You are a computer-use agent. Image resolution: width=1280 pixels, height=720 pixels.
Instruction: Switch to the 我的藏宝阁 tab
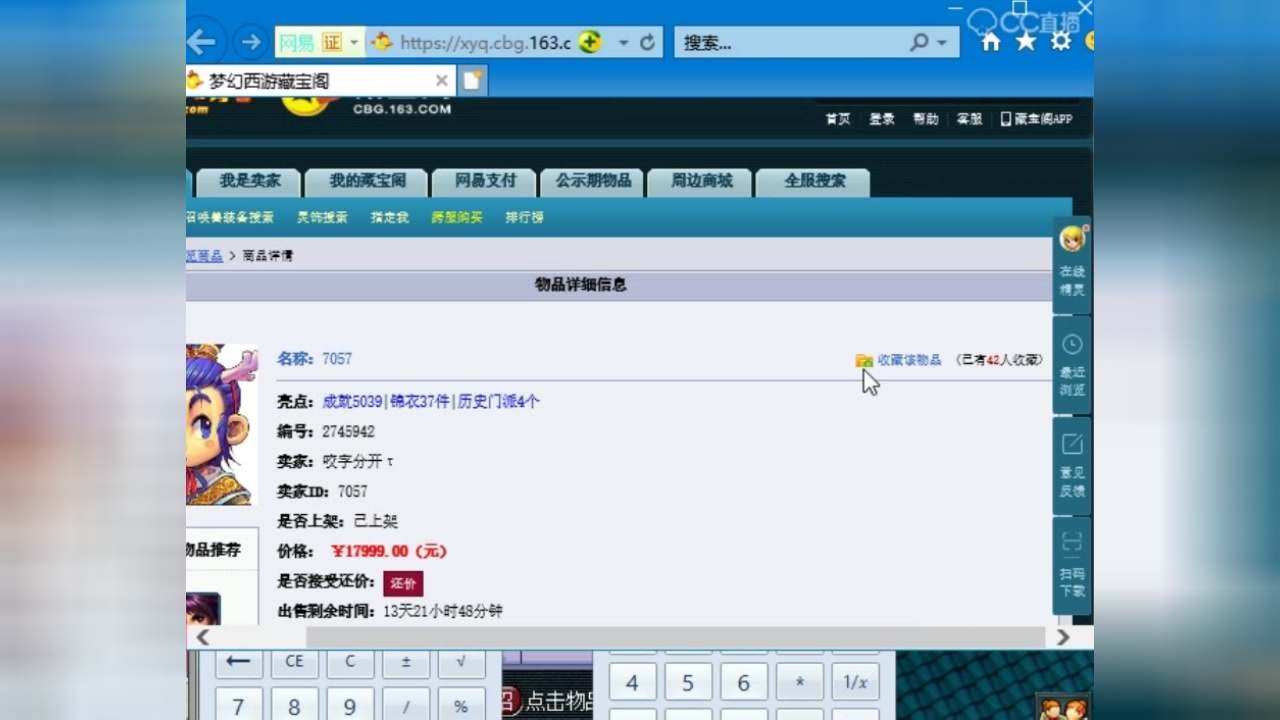[368, 182]
